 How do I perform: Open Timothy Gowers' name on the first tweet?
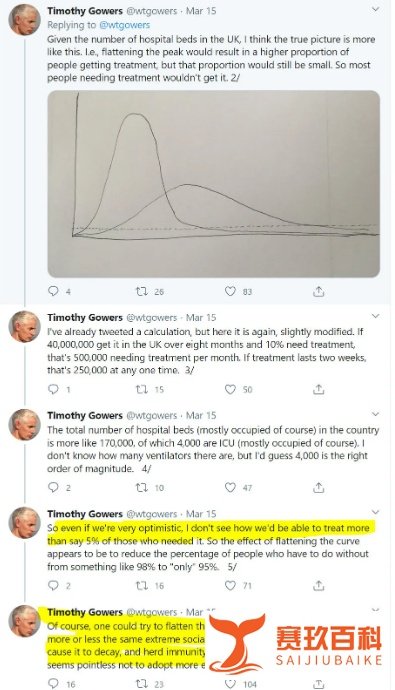(x=85, y=11)
